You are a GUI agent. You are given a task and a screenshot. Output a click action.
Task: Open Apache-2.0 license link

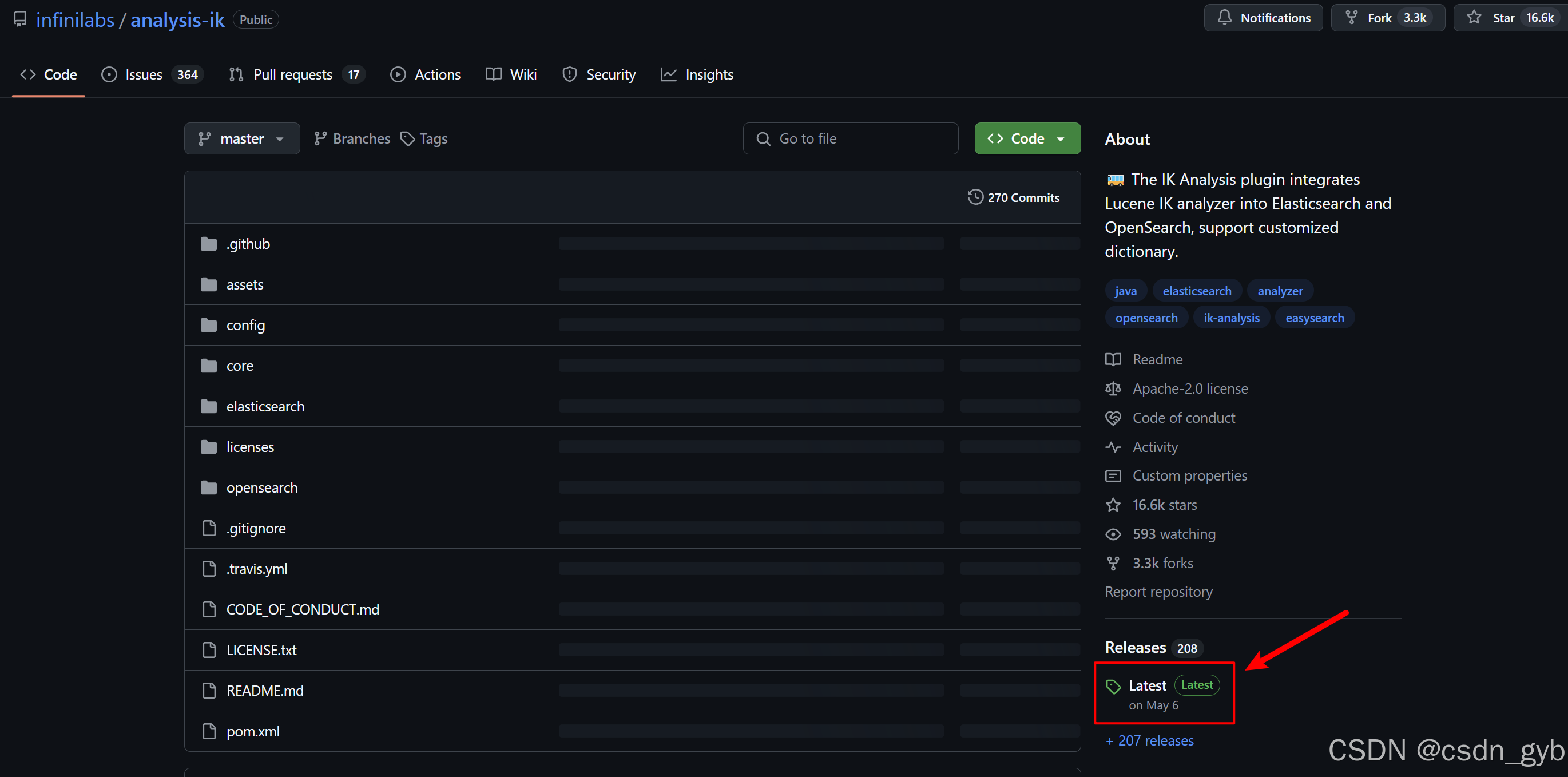pyautogui.click(x=1189, y=388)
